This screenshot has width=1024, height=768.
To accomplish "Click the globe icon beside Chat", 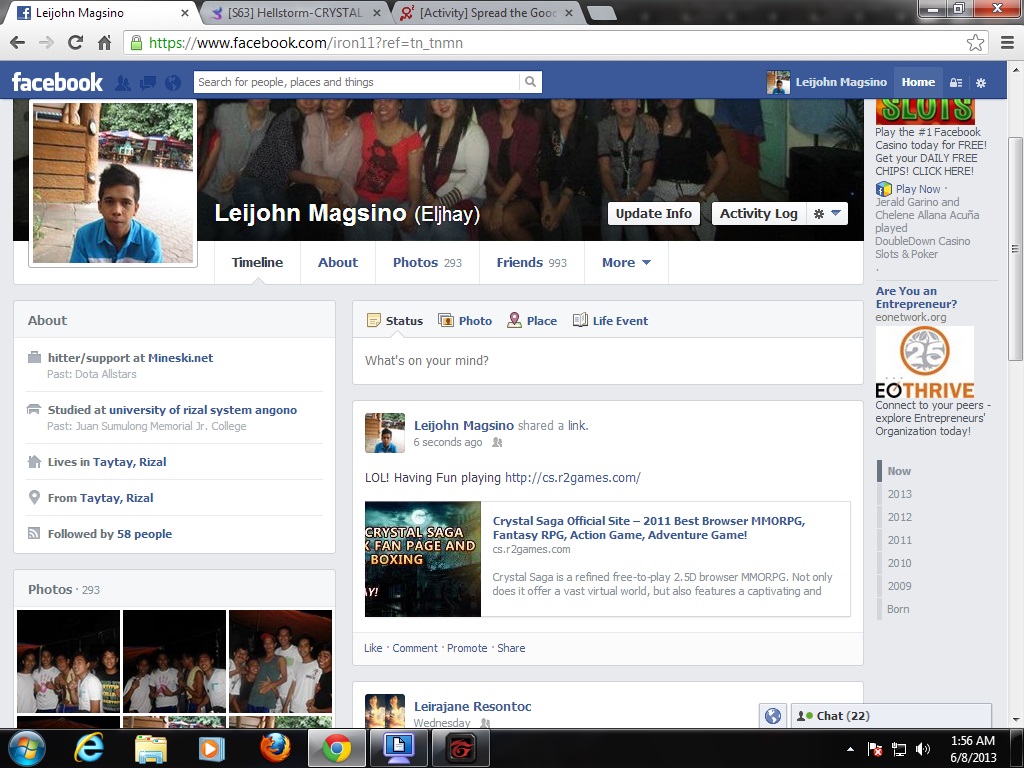I will point(772,716).
